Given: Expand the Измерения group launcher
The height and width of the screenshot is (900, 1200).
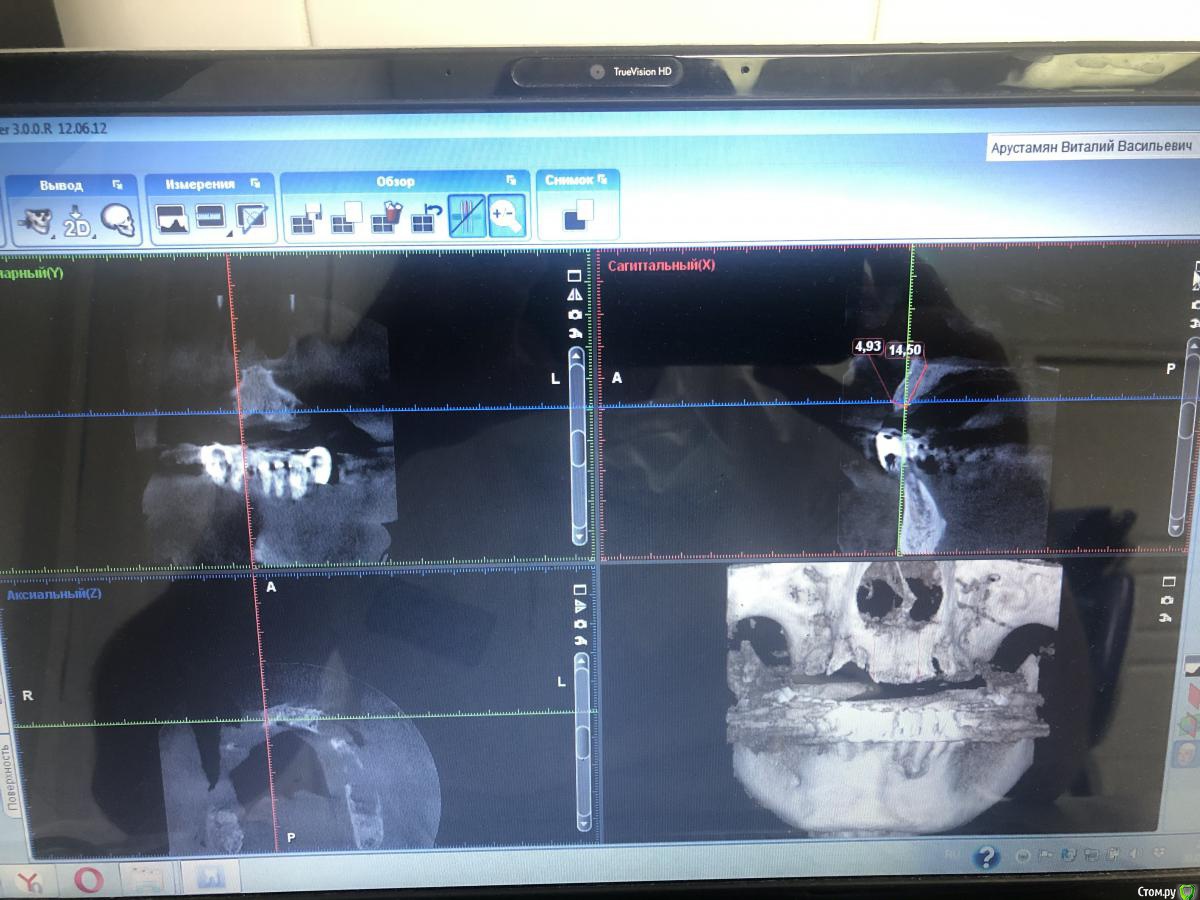Looking at the screenshot, I should tap(255, 184).
